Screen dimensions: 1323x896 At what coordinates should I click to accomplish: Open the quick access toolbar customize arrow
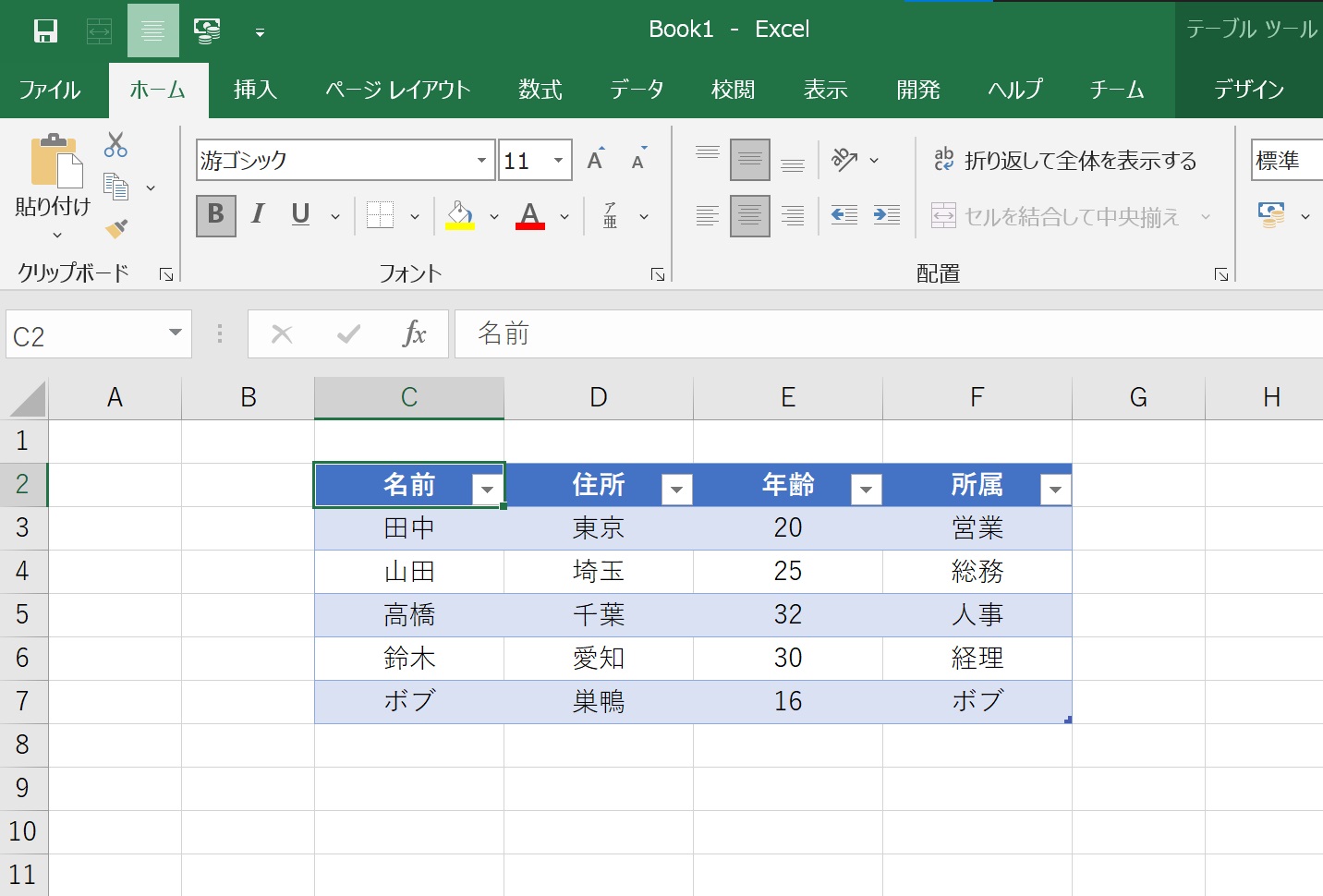click(x=261, y=32)
